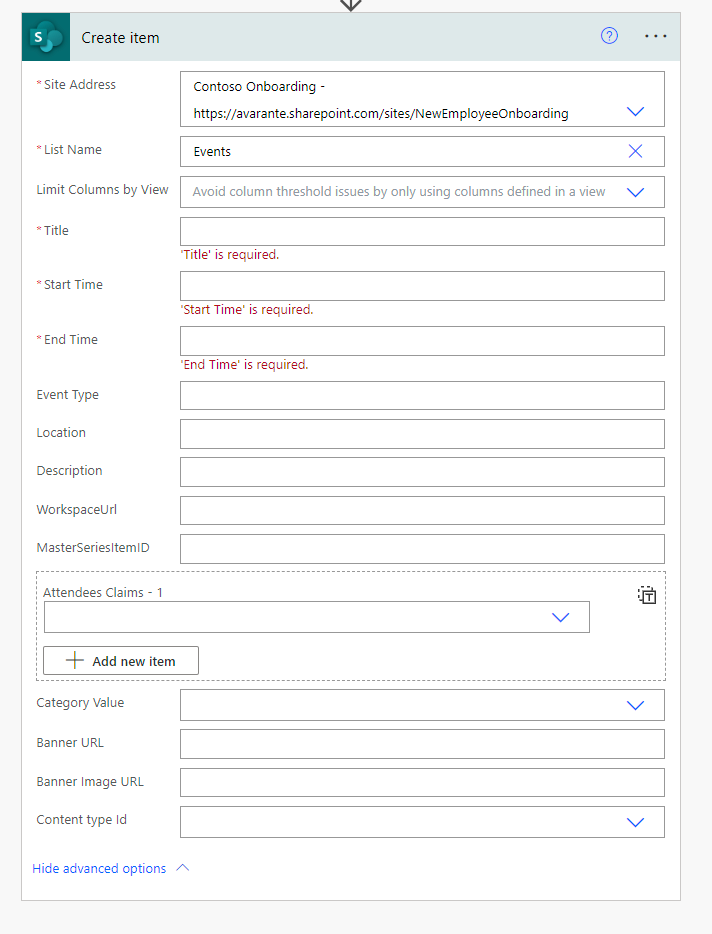Click into the Title field
This screenshot has height=934, width=712.
coord(422,232)
